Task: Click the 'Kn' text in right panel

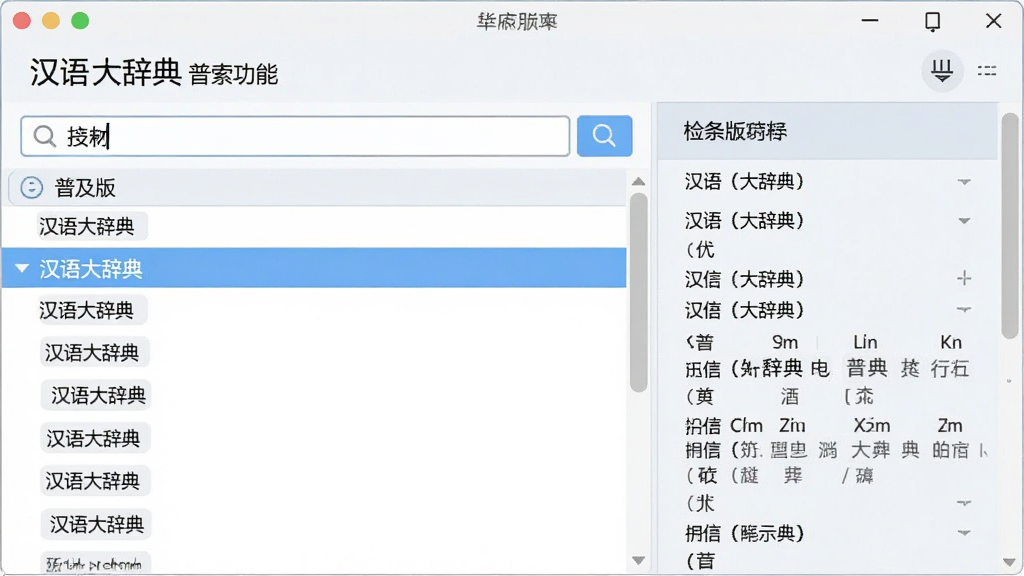Action: pos(951,342)
